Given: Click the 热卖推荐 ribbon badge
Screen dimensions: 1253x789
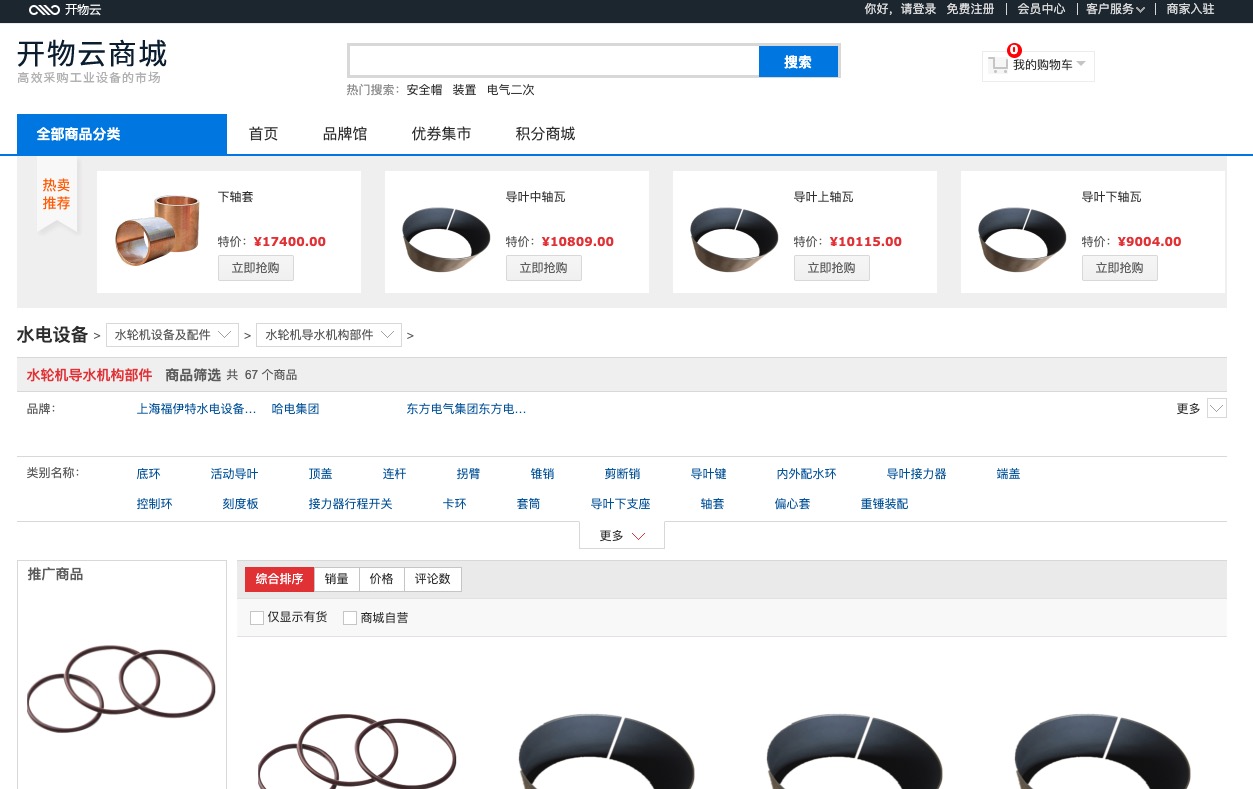Looking at the screenshot, I should [57, 194].
